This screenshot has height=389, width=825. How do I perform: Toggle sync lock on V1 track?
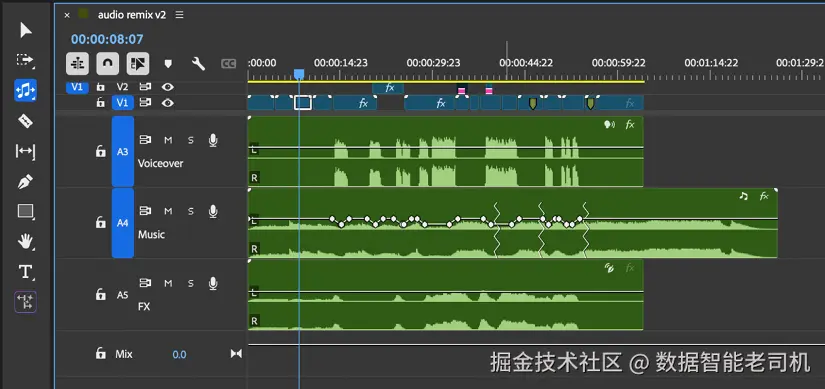tap(145, 103)
